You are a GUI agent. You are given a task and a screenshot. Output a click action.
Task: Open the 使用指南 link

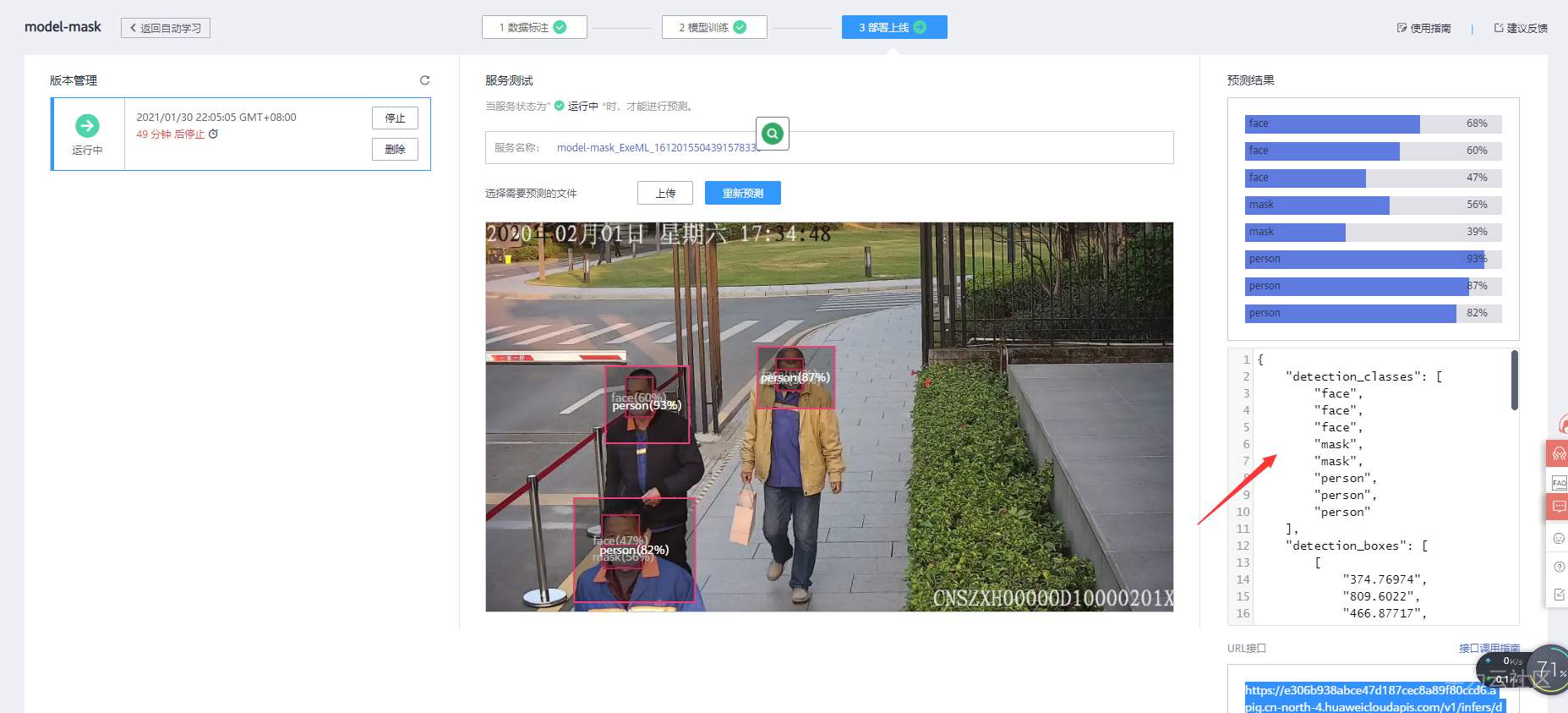click(1424, 28)
